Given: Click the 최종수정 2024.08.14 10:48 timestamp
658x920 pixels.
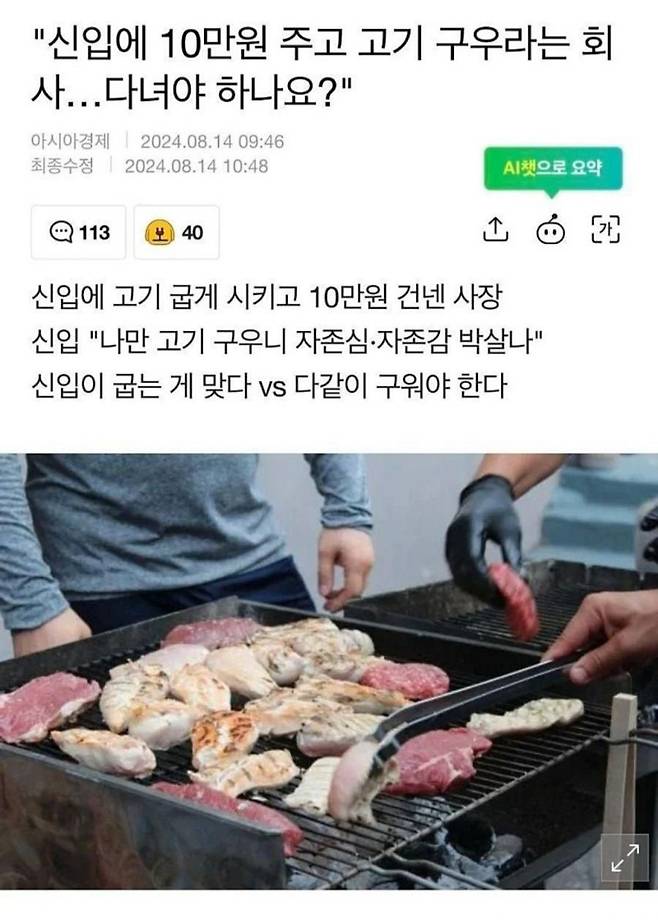Looking at the screenshot, I should (150, 166).
